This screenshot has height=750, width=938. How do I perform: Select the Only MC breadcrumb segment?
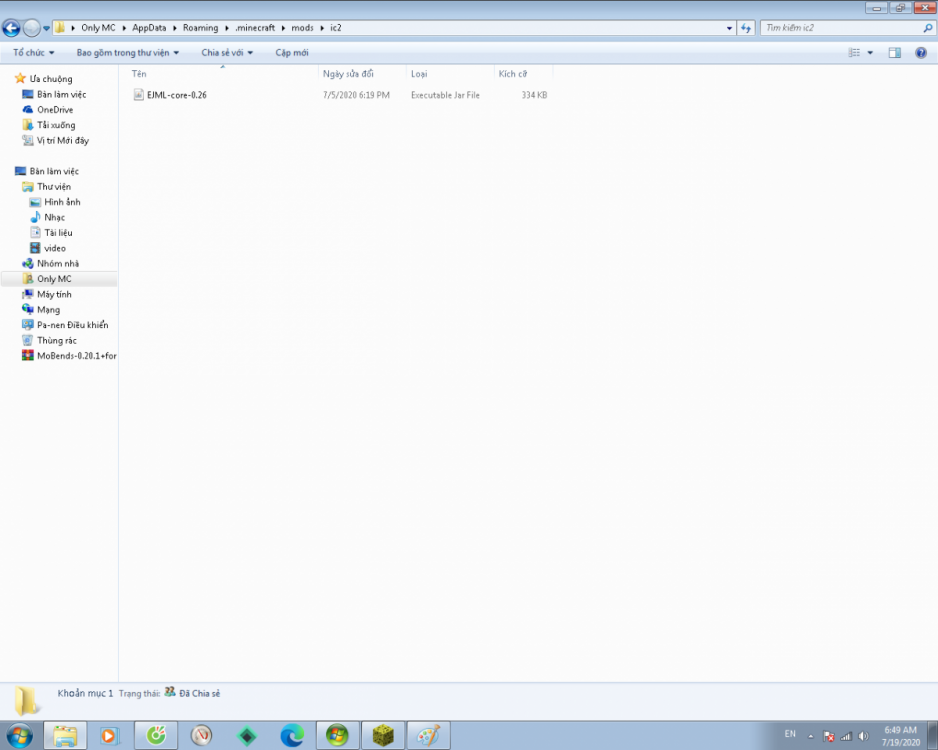pos(98,28)
